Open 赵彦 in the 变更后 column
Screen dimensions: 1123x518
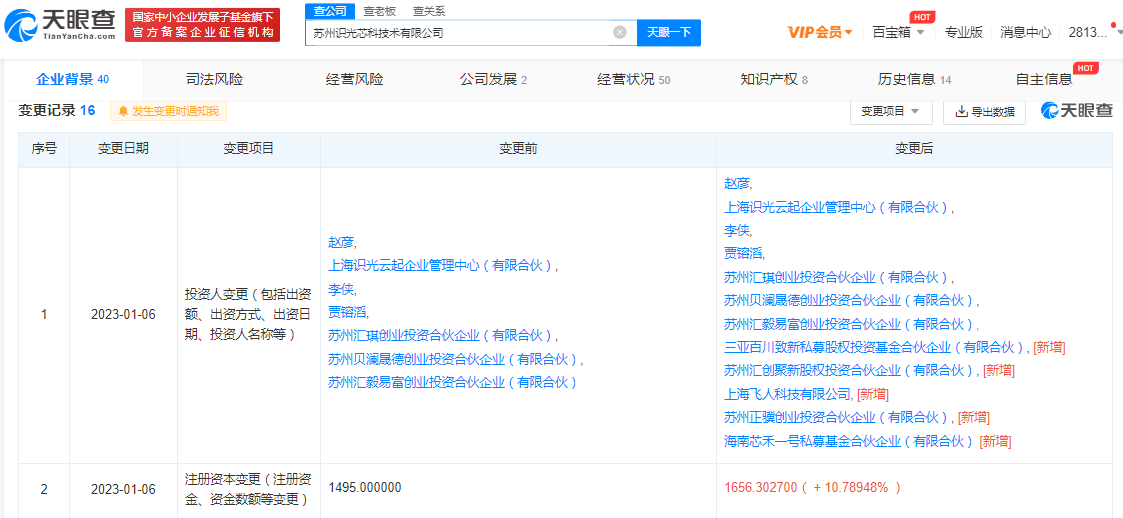[x=738, y=183]
